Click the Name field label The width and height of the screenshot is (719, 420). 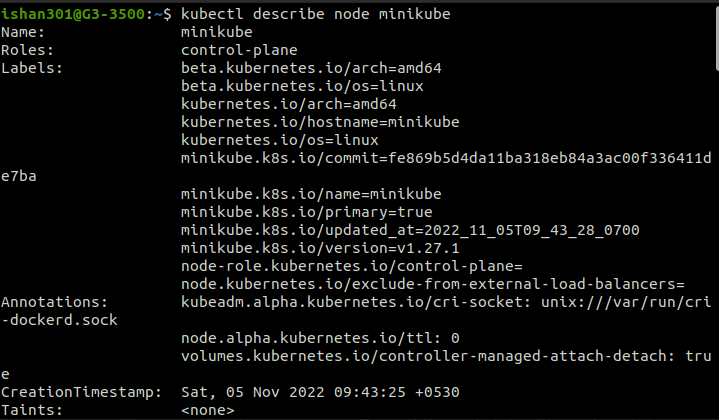click(x=21, y=32)
